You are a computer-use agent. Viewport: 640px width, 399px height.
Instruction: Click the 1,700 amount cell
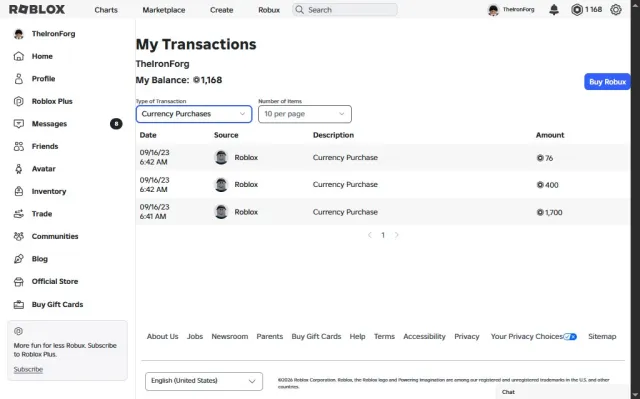[549, 212]
